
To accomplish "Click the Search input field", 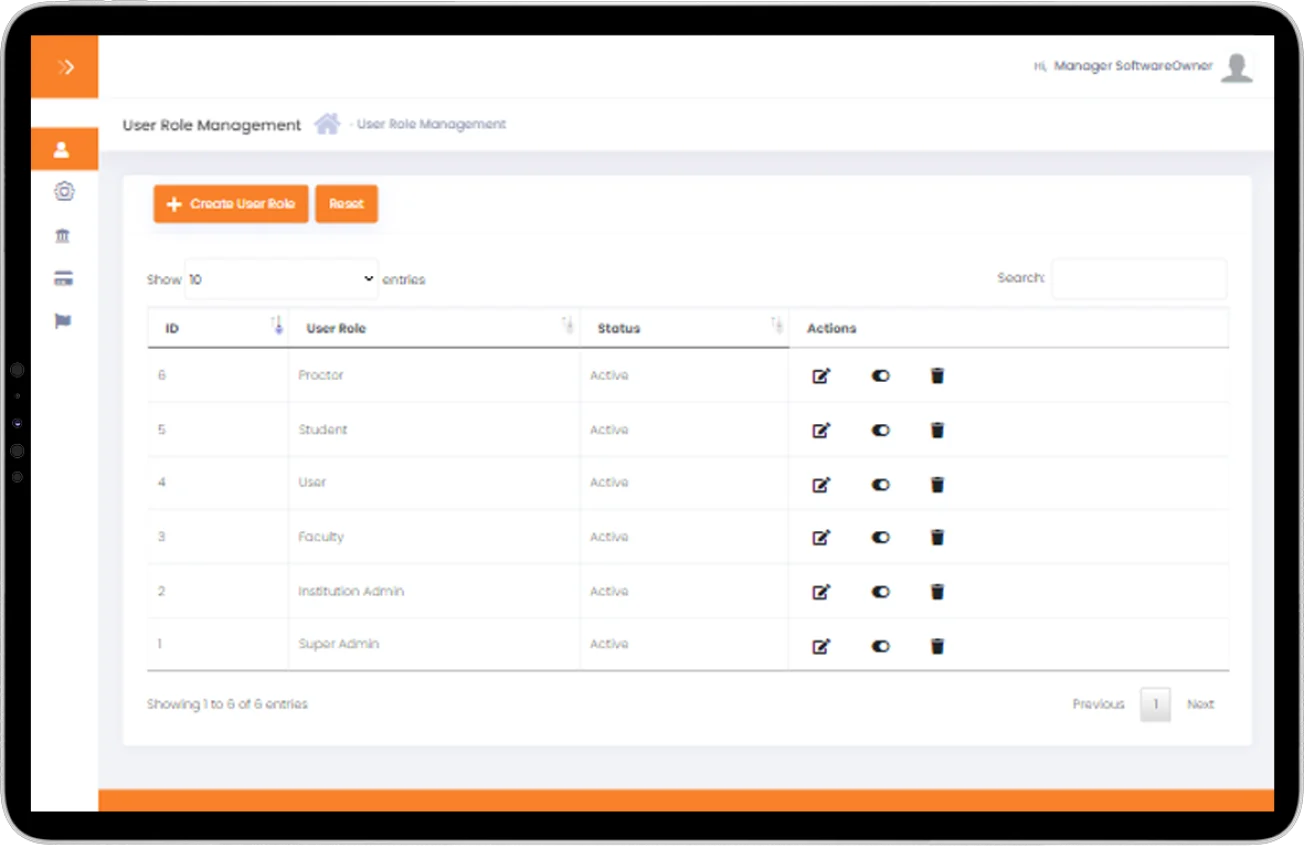I will tap(1138, 279).
